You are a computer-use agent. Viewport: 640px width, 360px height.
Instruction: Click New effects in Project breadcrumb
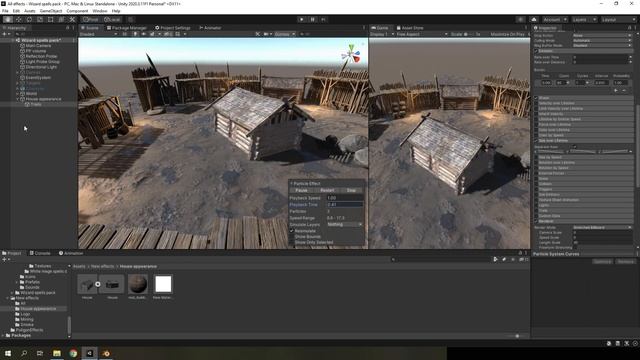pyautogui.click(x=102, y=266)
